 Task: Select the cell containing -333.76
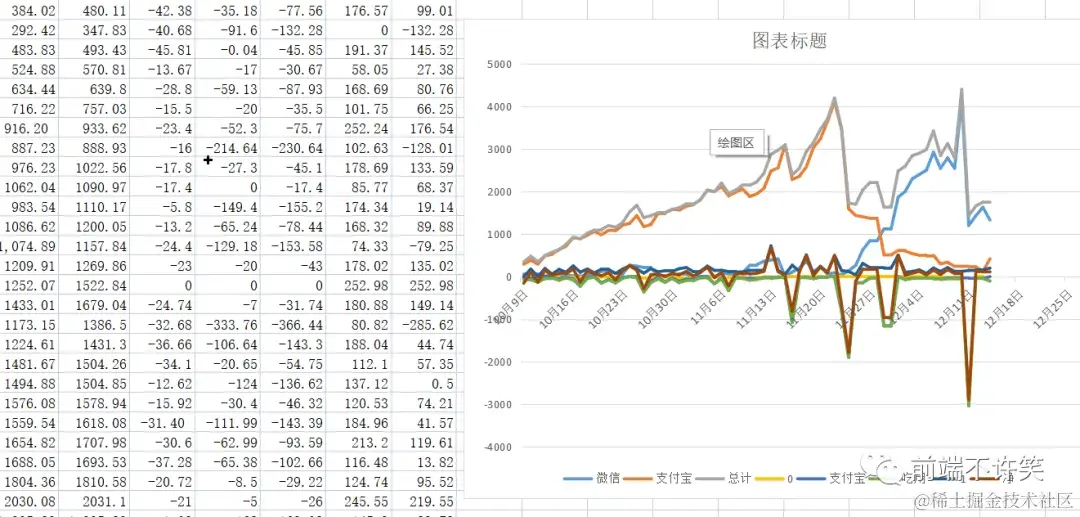click(229, 325)
